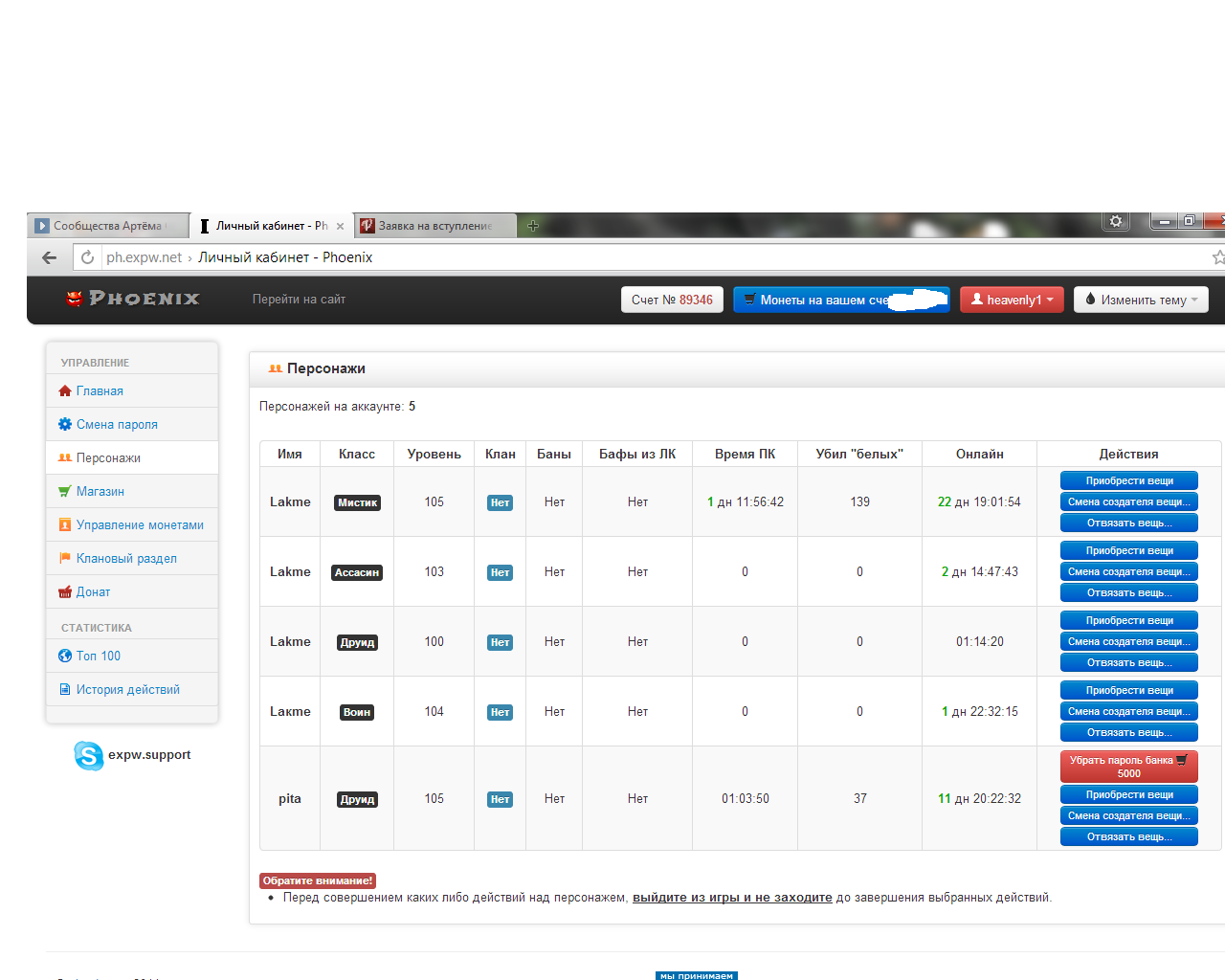Click Смена создателя вещи for Воин
Screen dimensions: 1225x980
[1129, 711]
